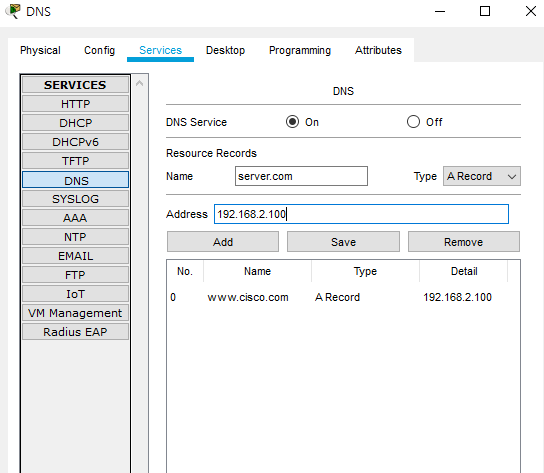Click the Name field containing server.com

coord(301,176)
